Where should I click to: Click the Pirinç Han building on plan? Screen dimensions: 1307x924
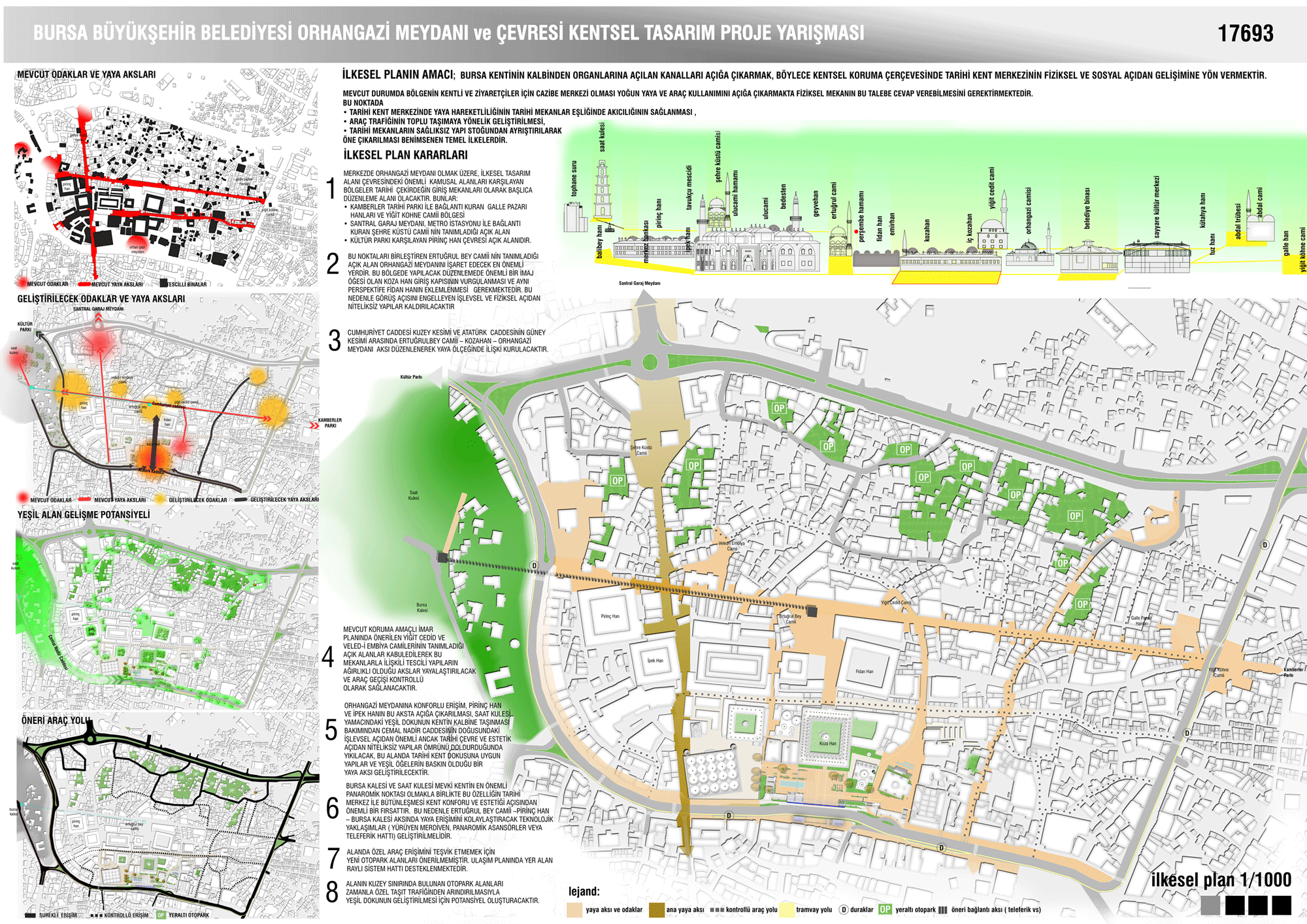point(610,617)
